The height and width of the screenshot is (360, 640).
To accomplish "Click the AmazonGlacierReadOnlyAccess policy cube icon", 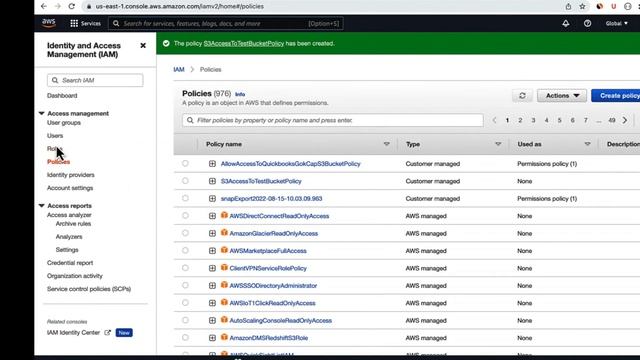I will point(224,233).
